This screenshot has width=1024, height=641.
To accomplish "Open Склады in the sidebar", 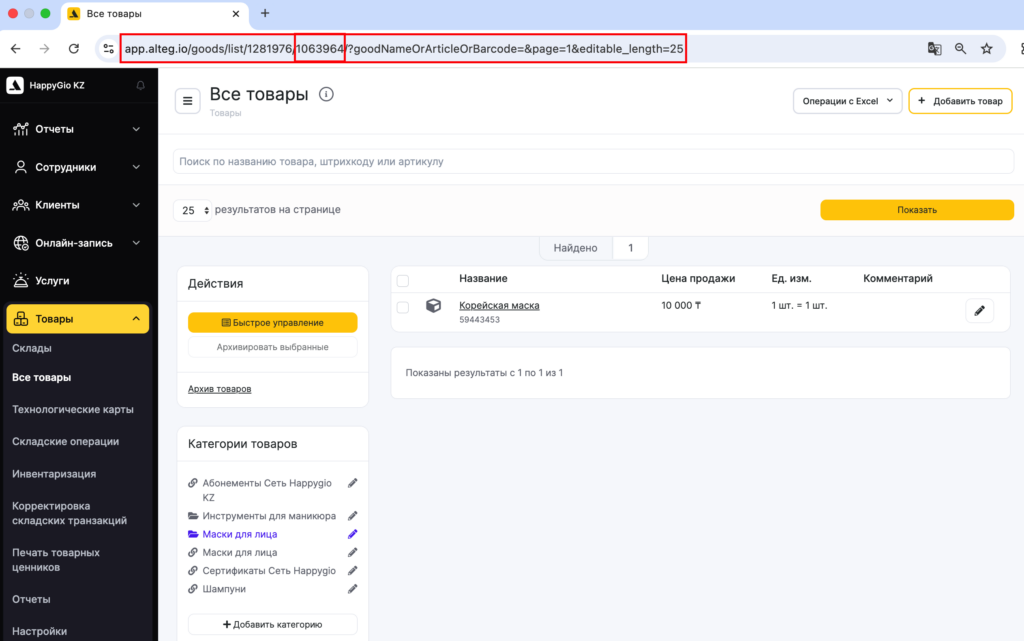I will click(x=32, y=348).
